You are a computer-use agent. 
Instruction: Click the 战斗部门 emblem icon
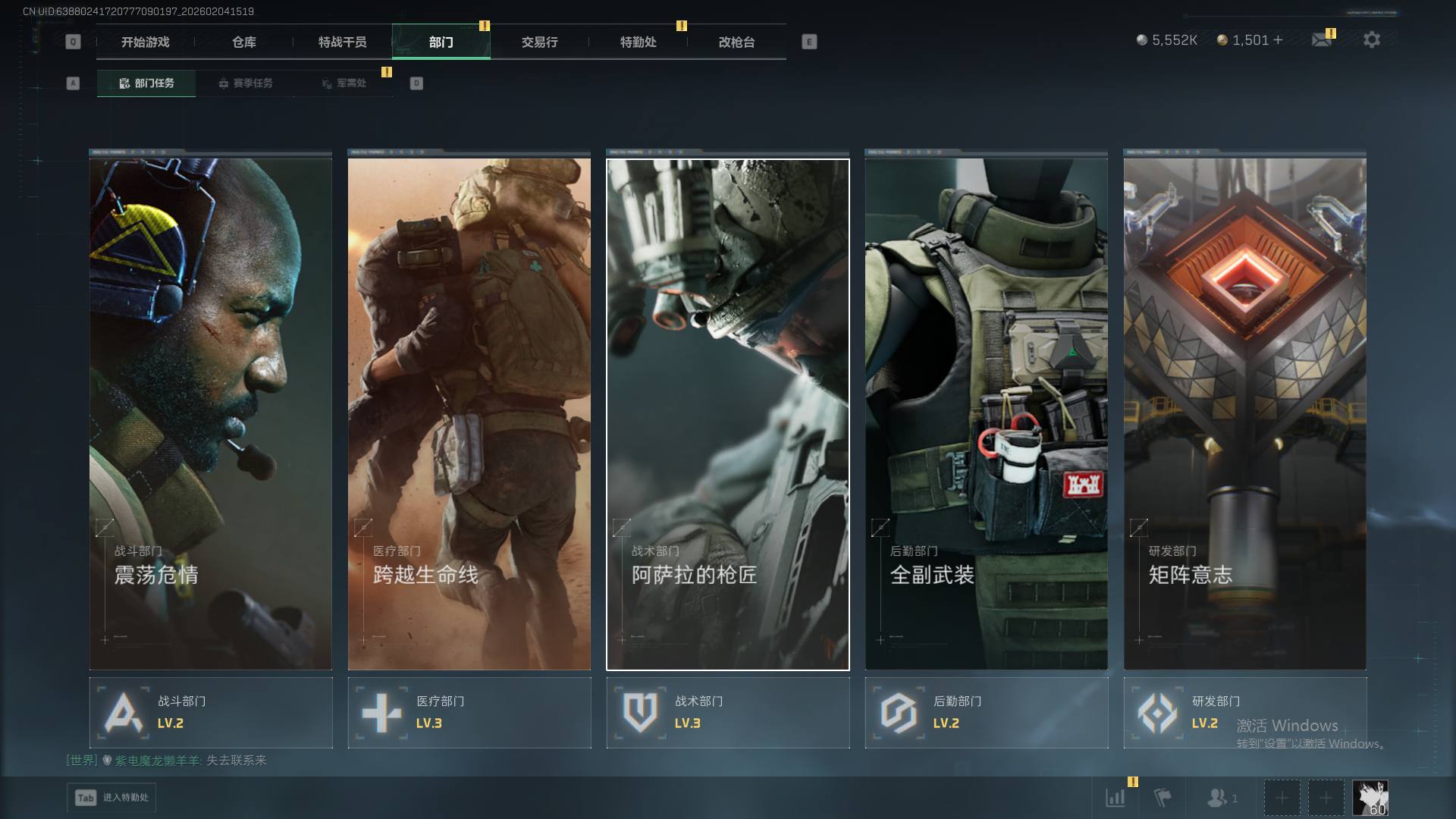(x=124, y=713)
